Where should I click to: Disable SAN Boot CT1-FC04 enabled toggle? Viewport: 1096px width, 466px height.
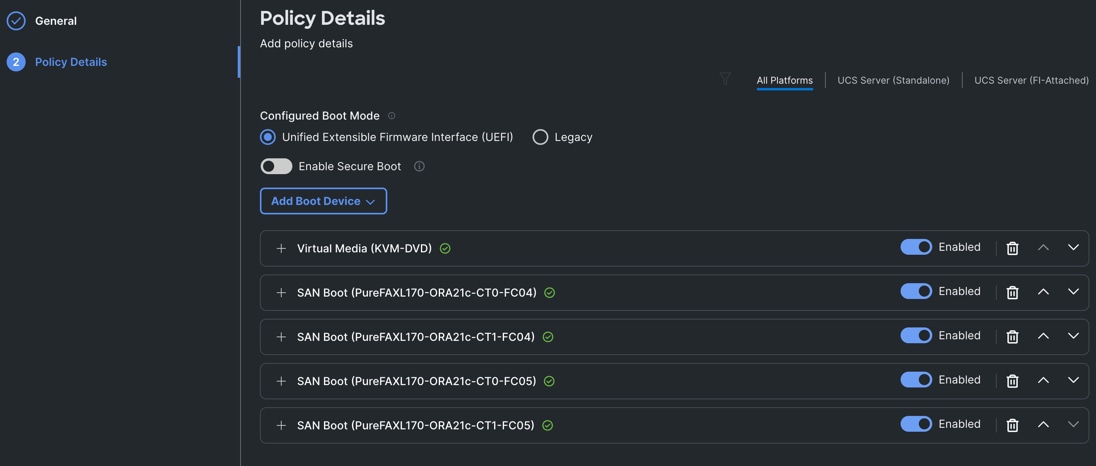(x=916, y=335)
